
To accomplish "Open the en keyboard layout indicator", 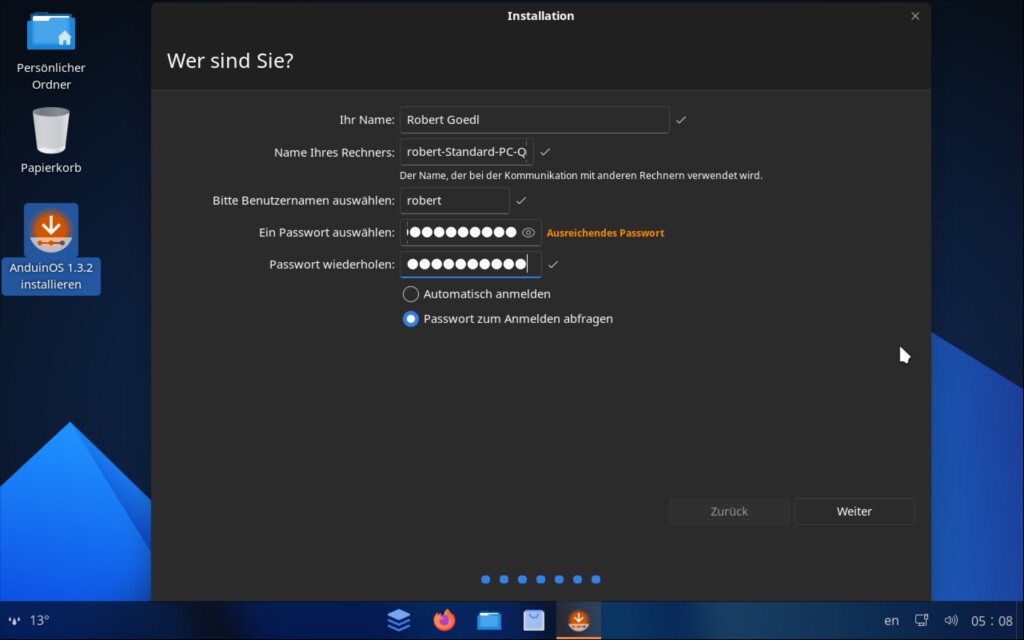I will pyautogui.click(x=891, y=621).
